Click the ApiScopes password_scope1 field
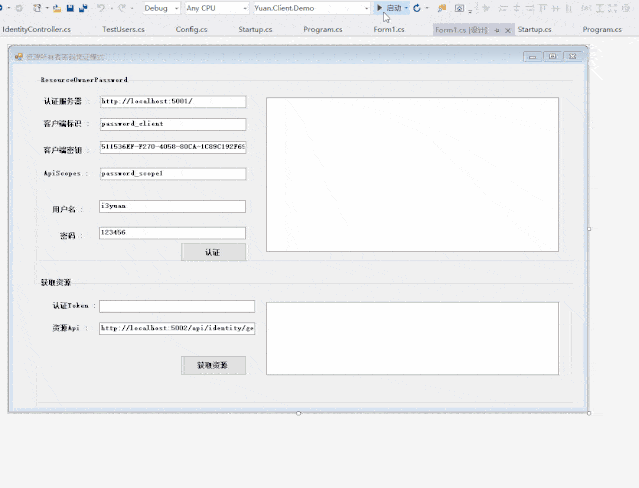The width and height of the screenshot is (639, 488). tap(172, 174)
